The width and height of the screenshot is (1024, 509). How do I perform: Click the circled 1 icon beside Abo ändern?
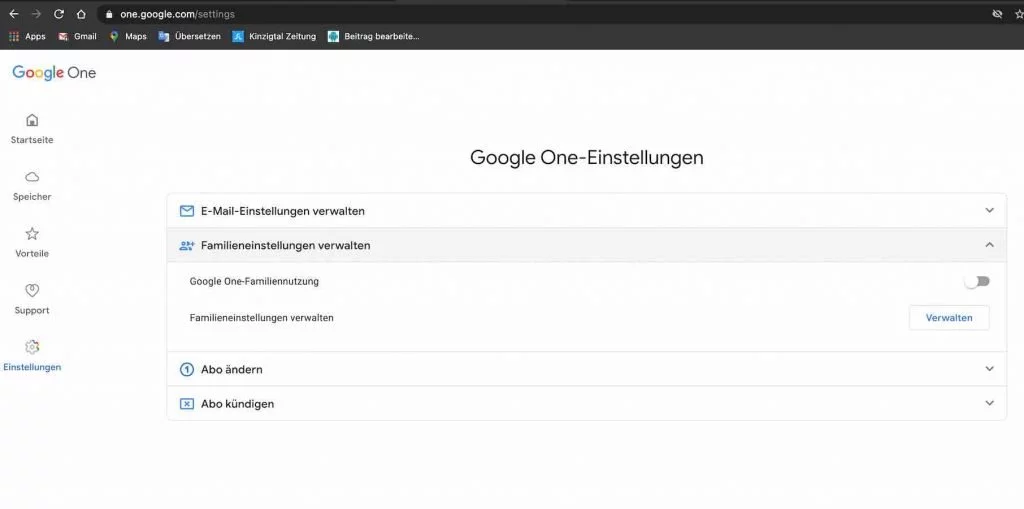[187, 370]
